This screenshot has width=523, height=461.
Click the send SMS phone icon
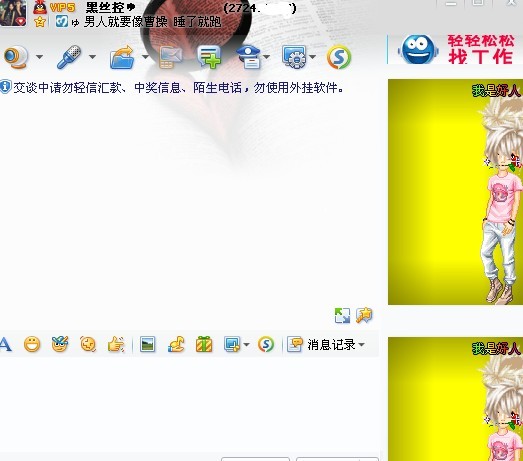[x=170, y=57]
